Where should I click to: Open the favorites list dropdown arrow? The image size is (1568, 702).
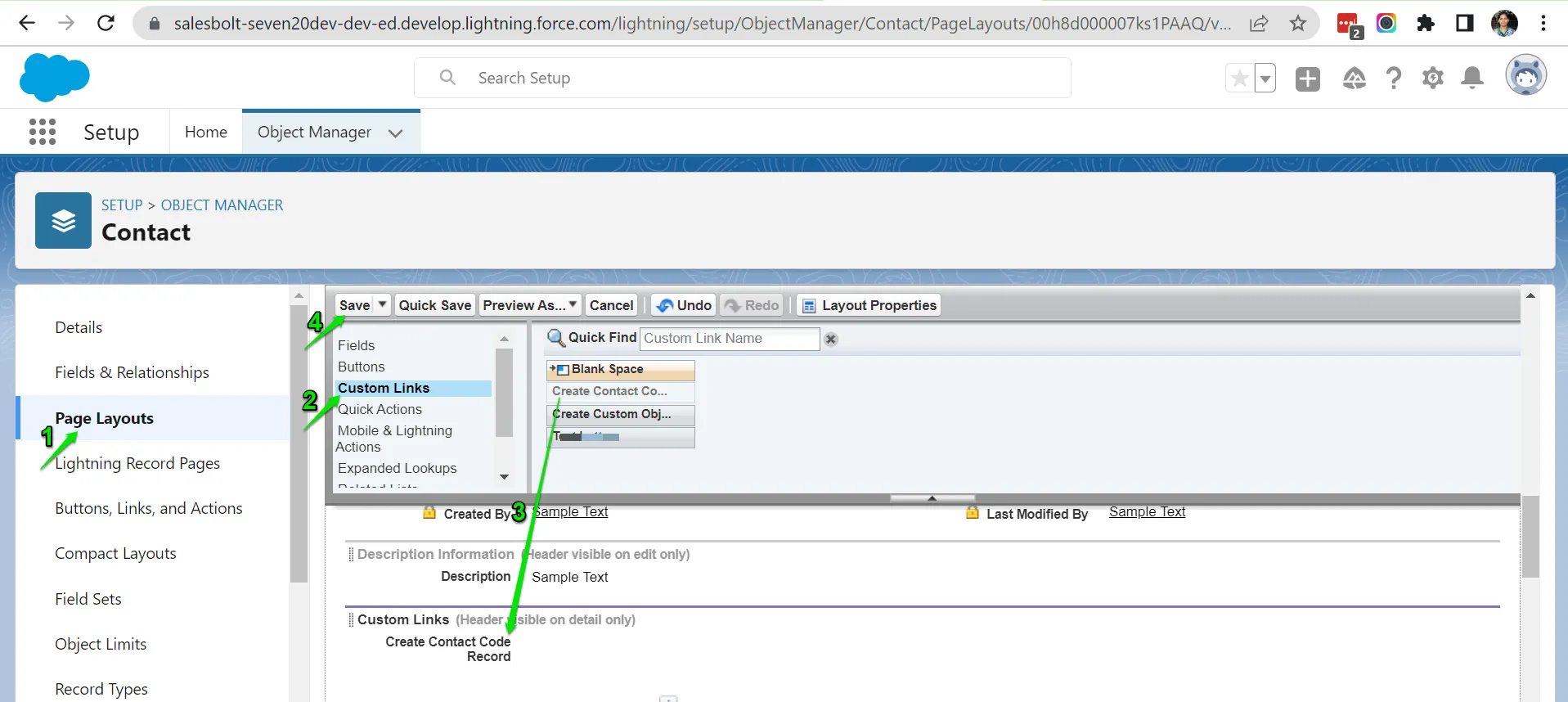pos(1265,79)
